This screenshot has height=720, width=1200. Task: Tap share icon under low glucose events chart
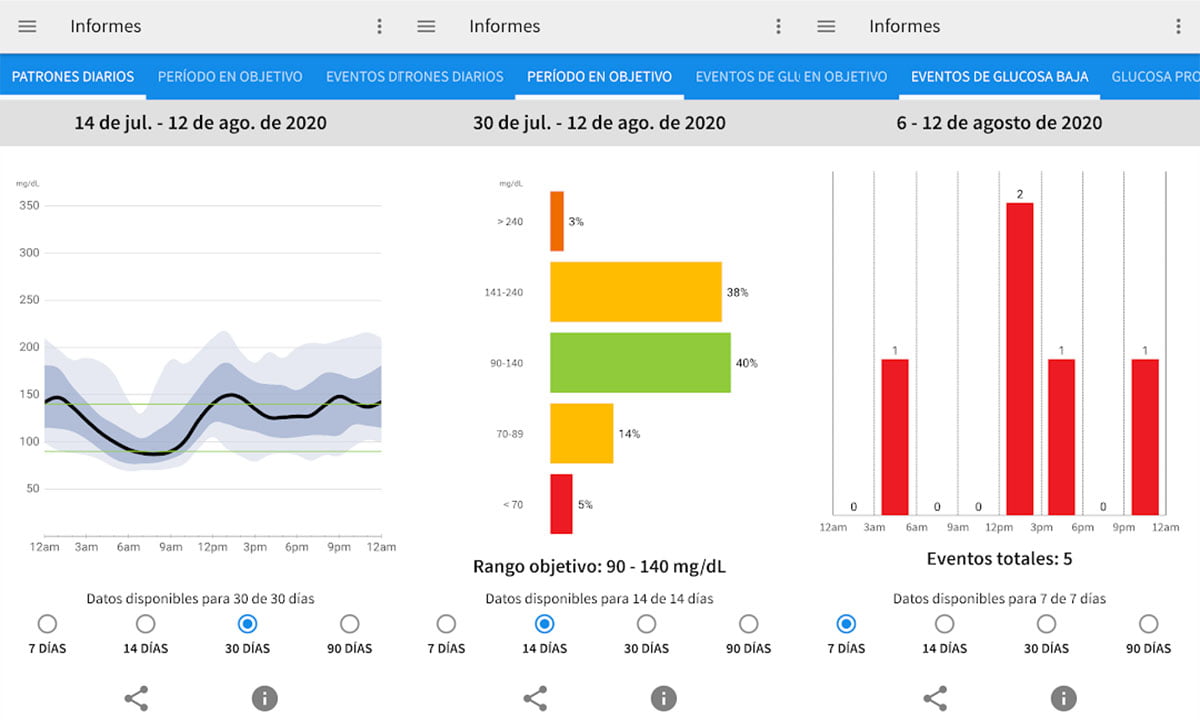click(935, 698)
